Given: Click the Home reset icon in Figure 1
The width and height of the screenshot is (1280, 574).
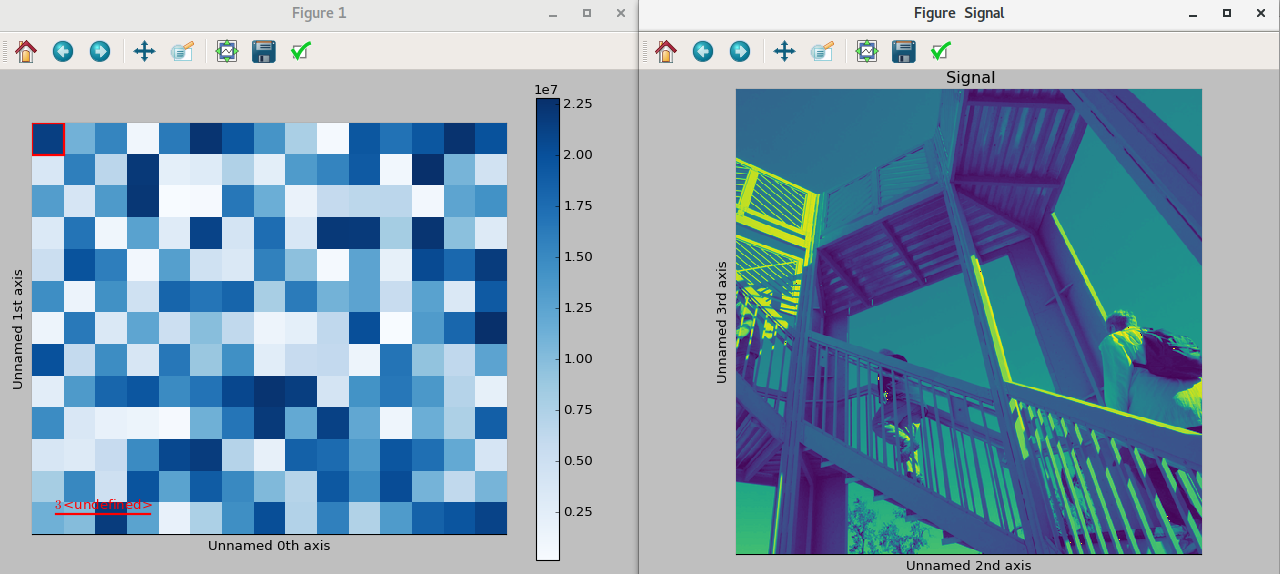Looking at the screenshot, I should coord(26,51).
